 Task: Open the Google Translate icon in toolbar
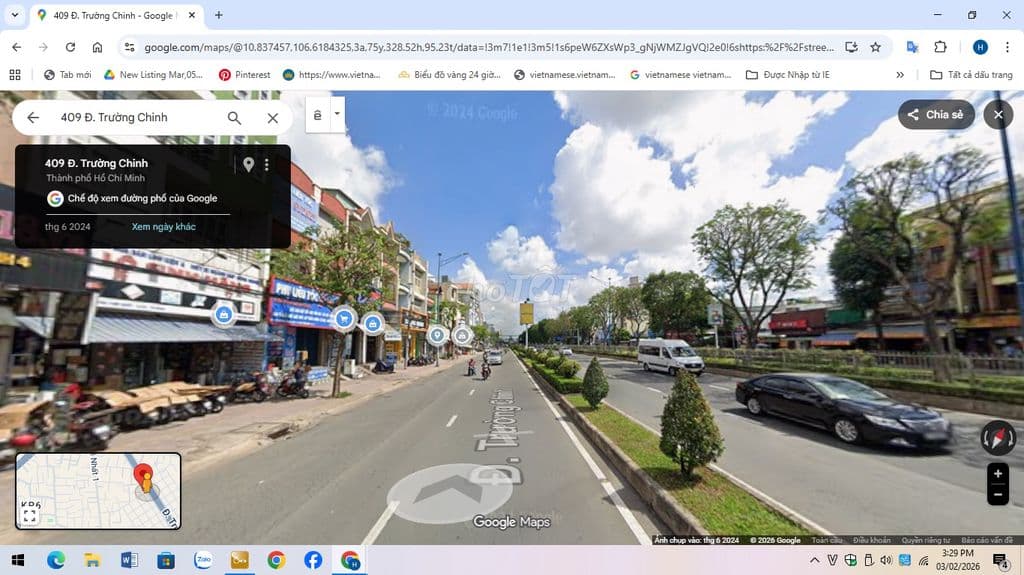912,47
